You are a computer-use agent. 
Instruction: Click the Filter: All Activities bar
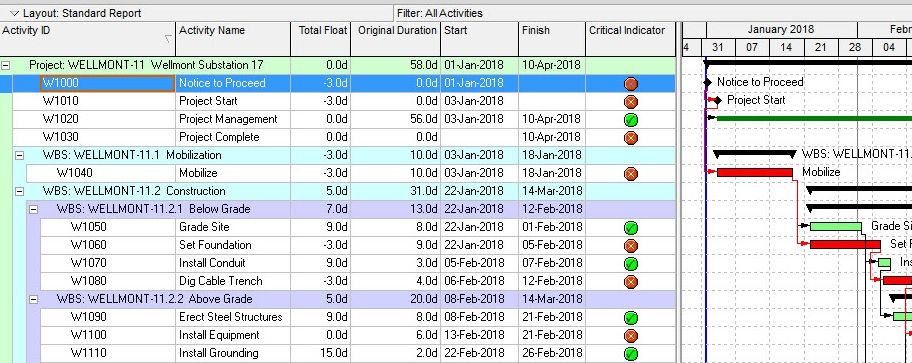(652, 13)
